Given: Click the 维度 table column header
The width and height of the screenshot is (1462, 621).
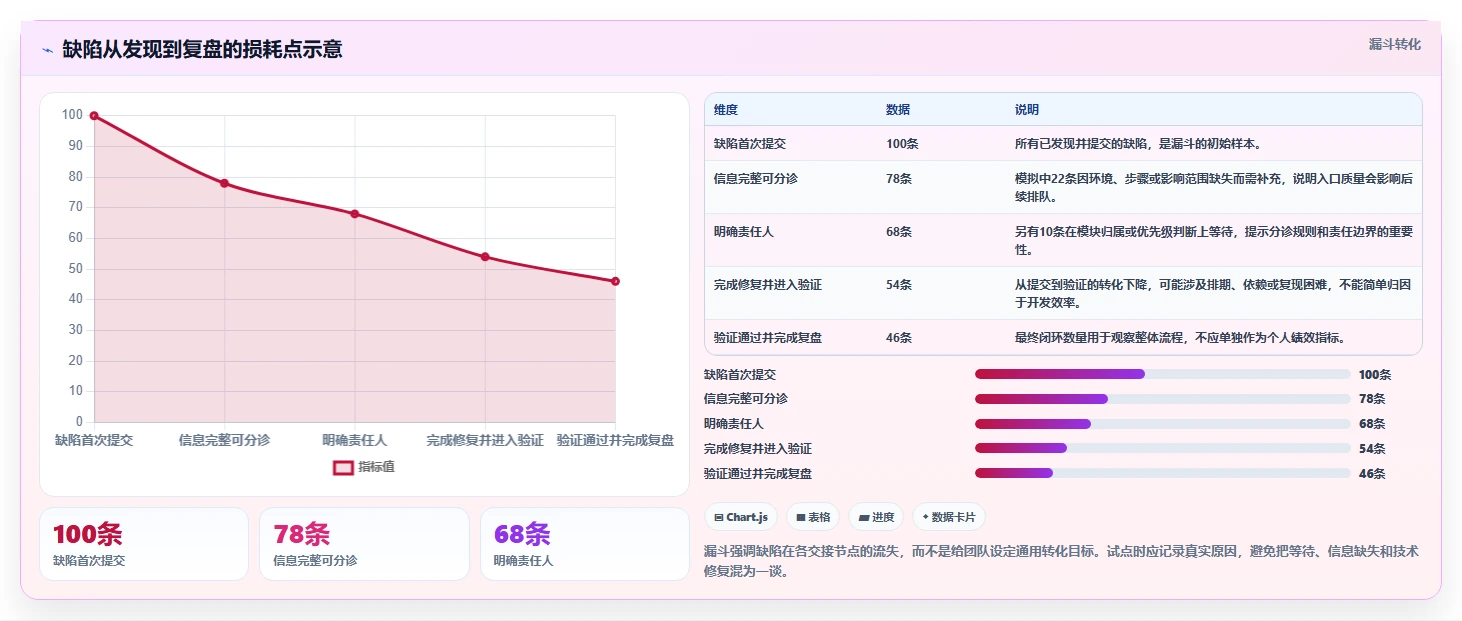Looking at the screenshot, I should [x=726, y=110].
